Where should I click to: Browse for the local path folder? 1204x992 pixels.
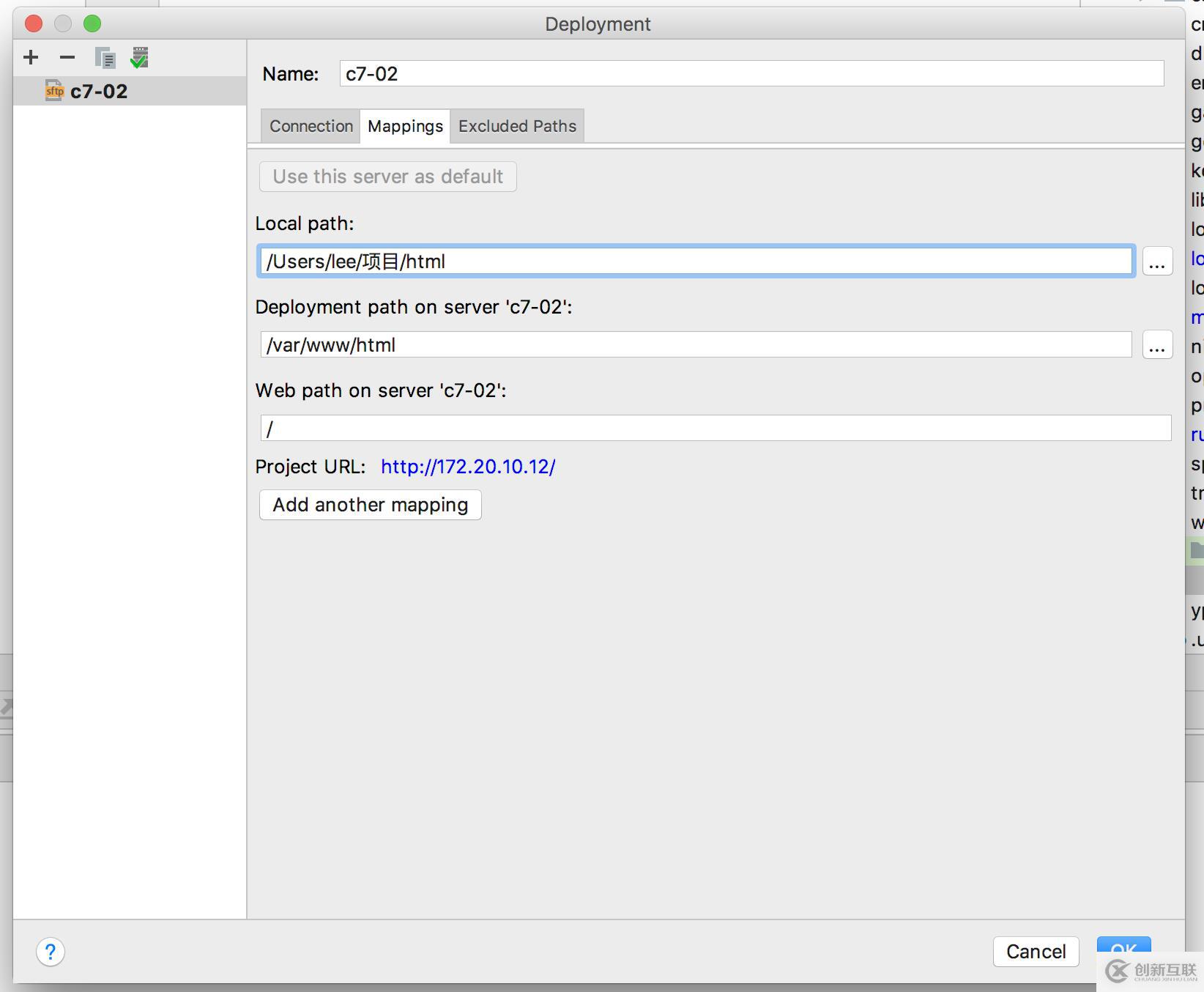(x=1157, y=262)
